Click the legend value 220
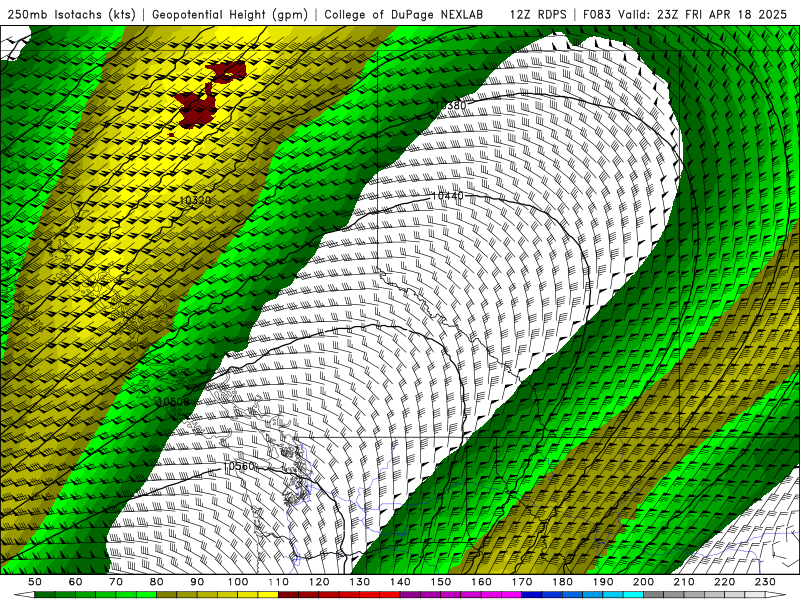The image size is (800, 600). pyautogui.click(x=725, y=582)
